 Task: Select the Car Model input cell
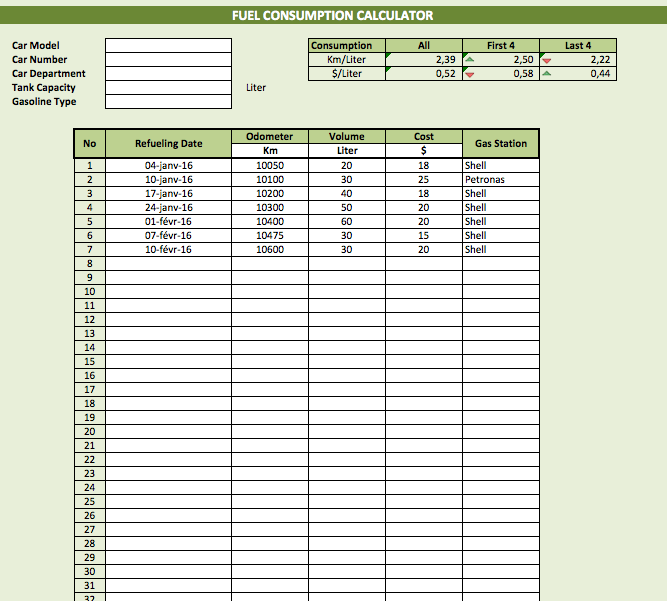(x=168, y=46)
